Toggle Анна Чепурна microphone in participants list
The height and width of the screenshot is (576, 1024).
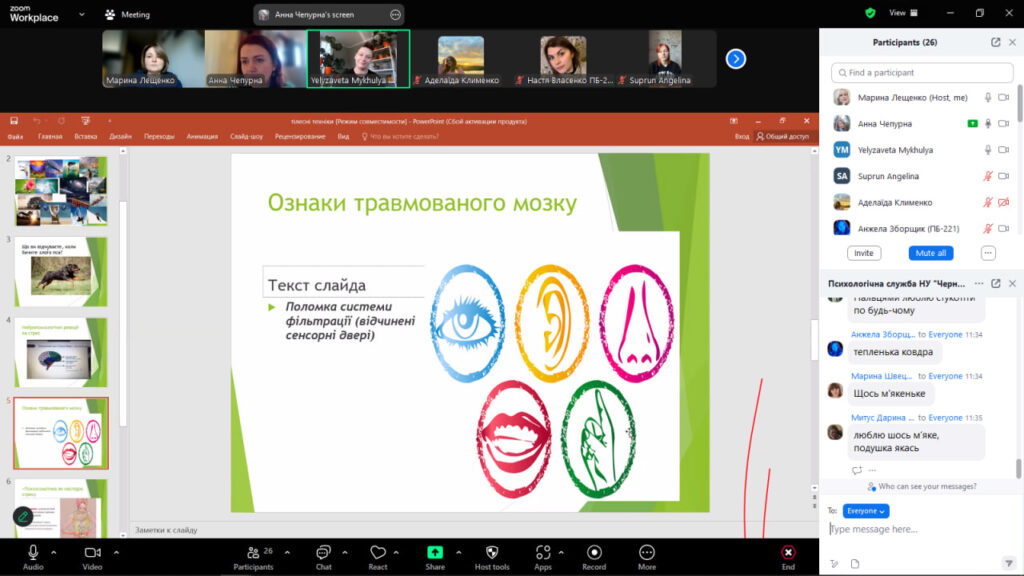(988, 123)
